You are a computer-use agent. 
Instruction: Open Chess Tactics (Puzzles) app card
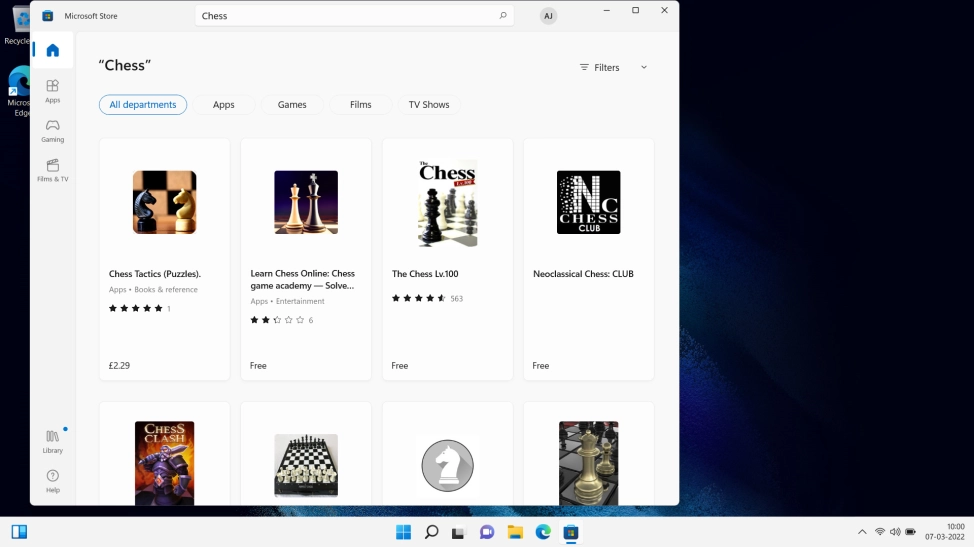[x=165, y=259]
